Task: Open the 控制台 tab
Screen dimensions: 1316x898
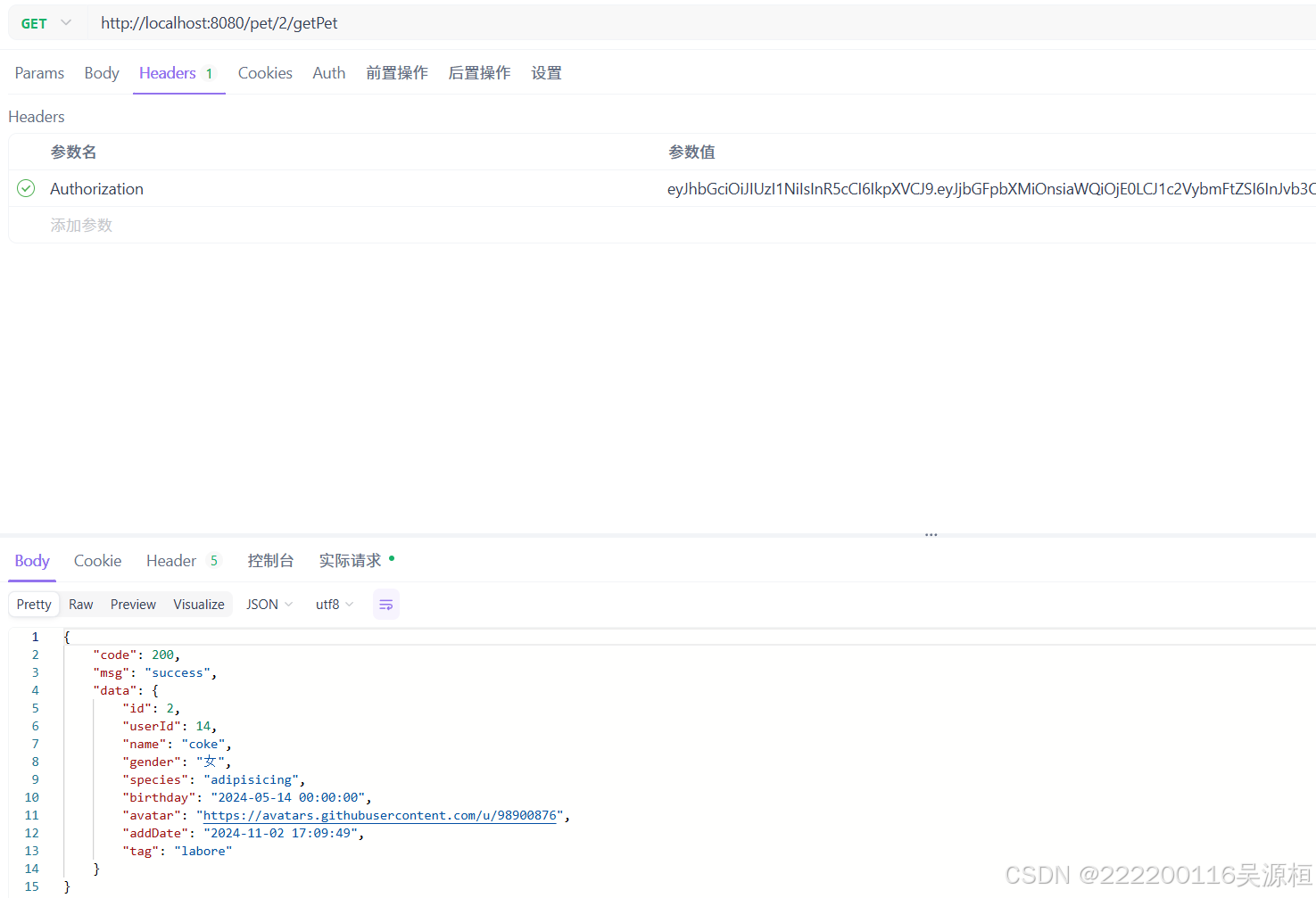Action: tap(270, 561)
